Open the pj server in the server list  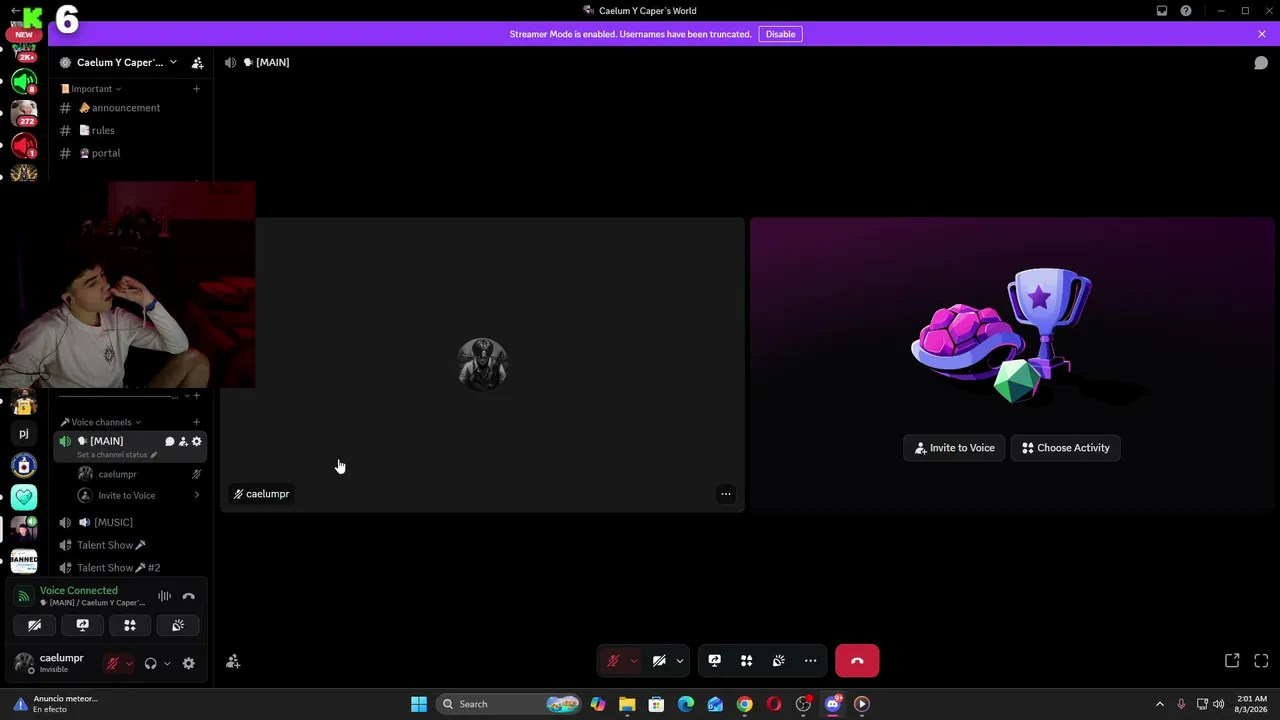point(24,433)
